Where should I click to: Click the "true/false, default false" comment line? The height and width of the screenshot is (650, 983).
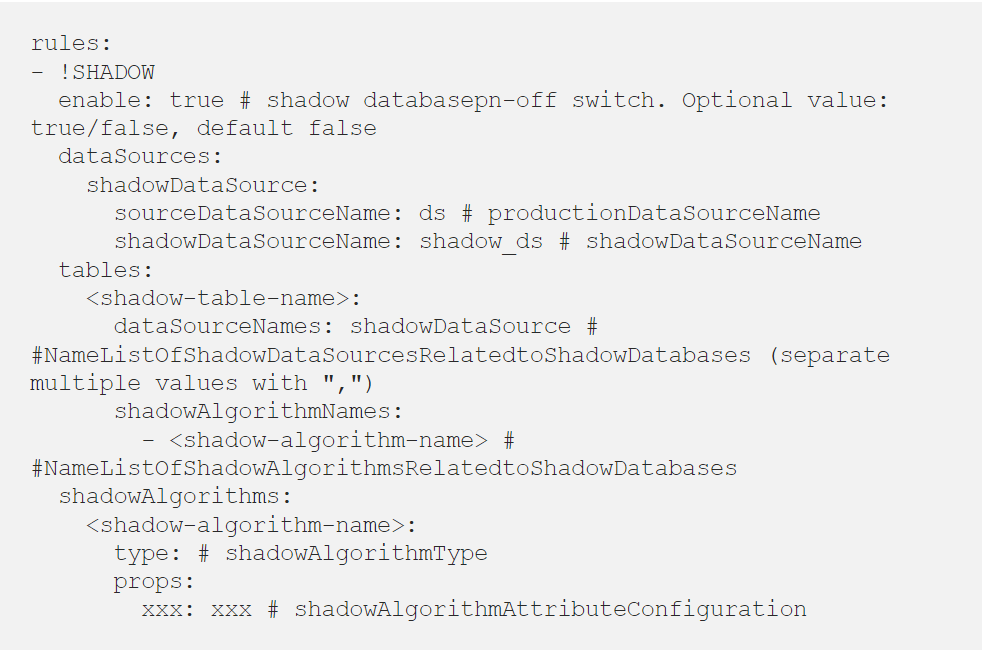tap(203, 129)
